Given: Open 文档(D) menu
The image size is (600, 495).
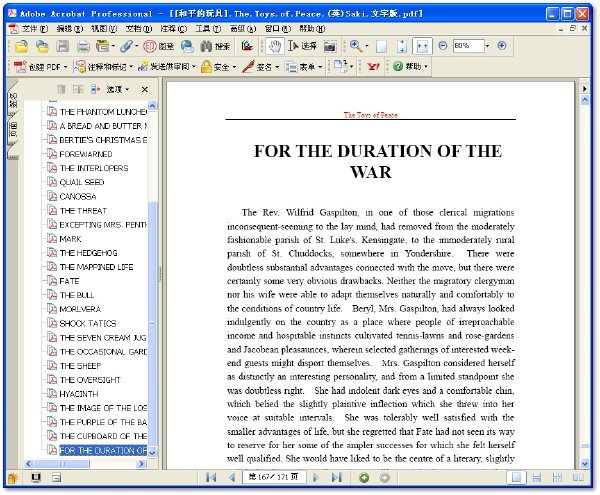Looking at the screenshot, I should [x=139, y=29].
